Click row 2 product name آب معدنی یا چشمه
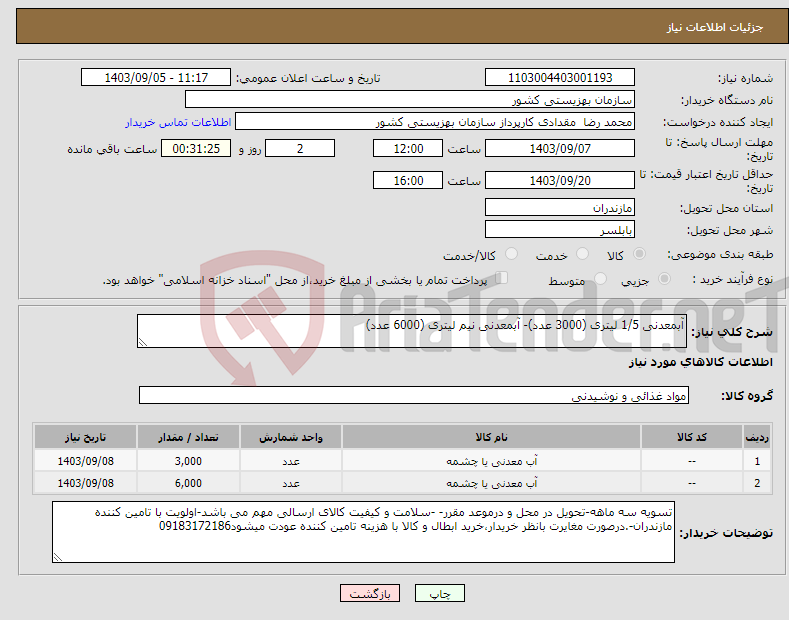The image size is (789, 620). point(492,483)
